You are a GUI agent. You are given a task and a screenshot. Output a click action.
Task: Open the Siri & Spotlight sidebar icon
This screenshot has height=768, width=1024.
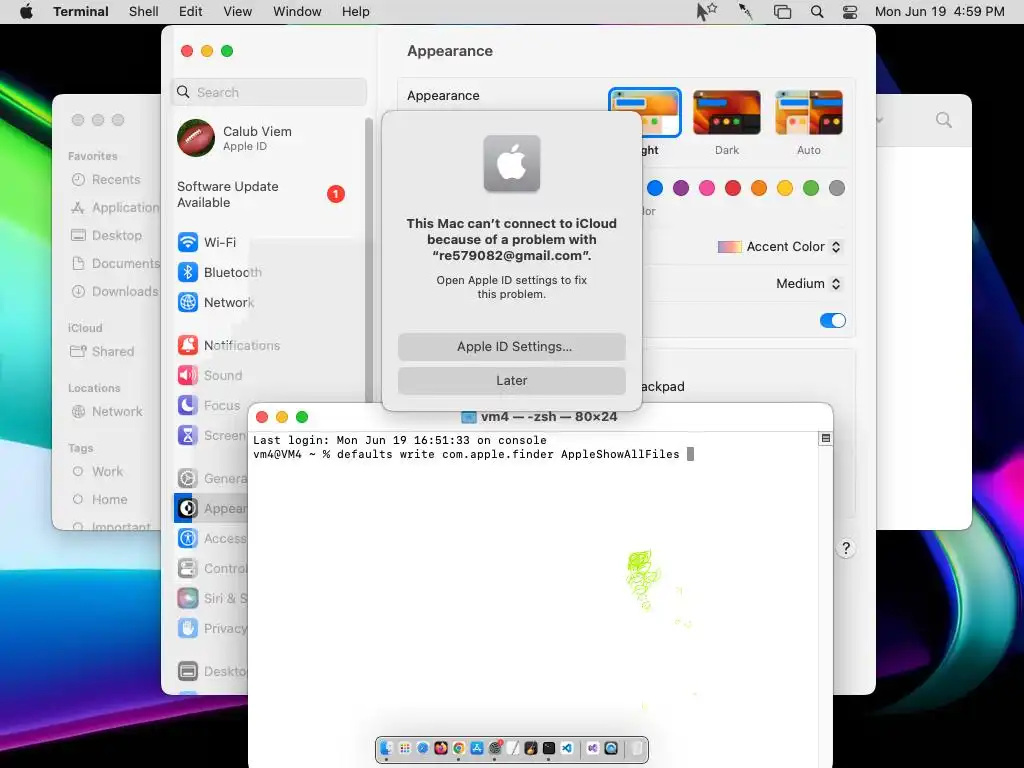pyautogui.click(x=188, y=598)
